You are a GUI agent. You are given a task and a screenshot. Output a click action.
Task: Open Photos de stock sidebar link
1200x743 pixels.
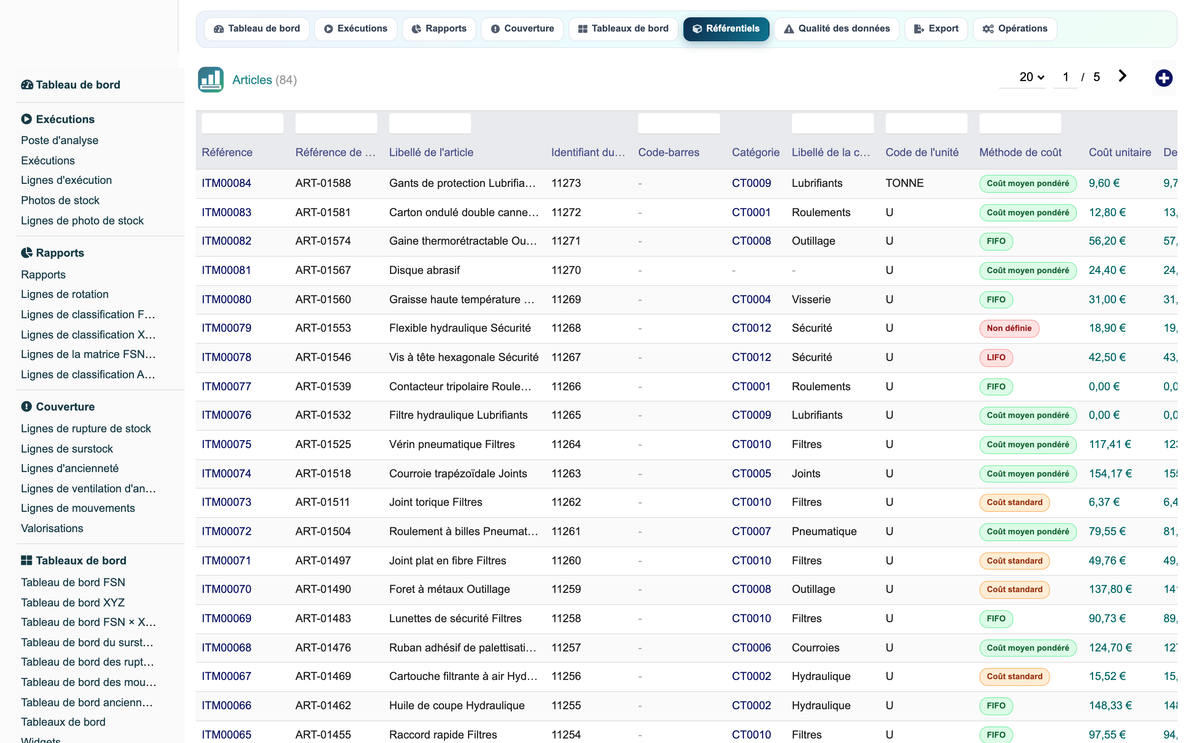[x=60, y=201]
